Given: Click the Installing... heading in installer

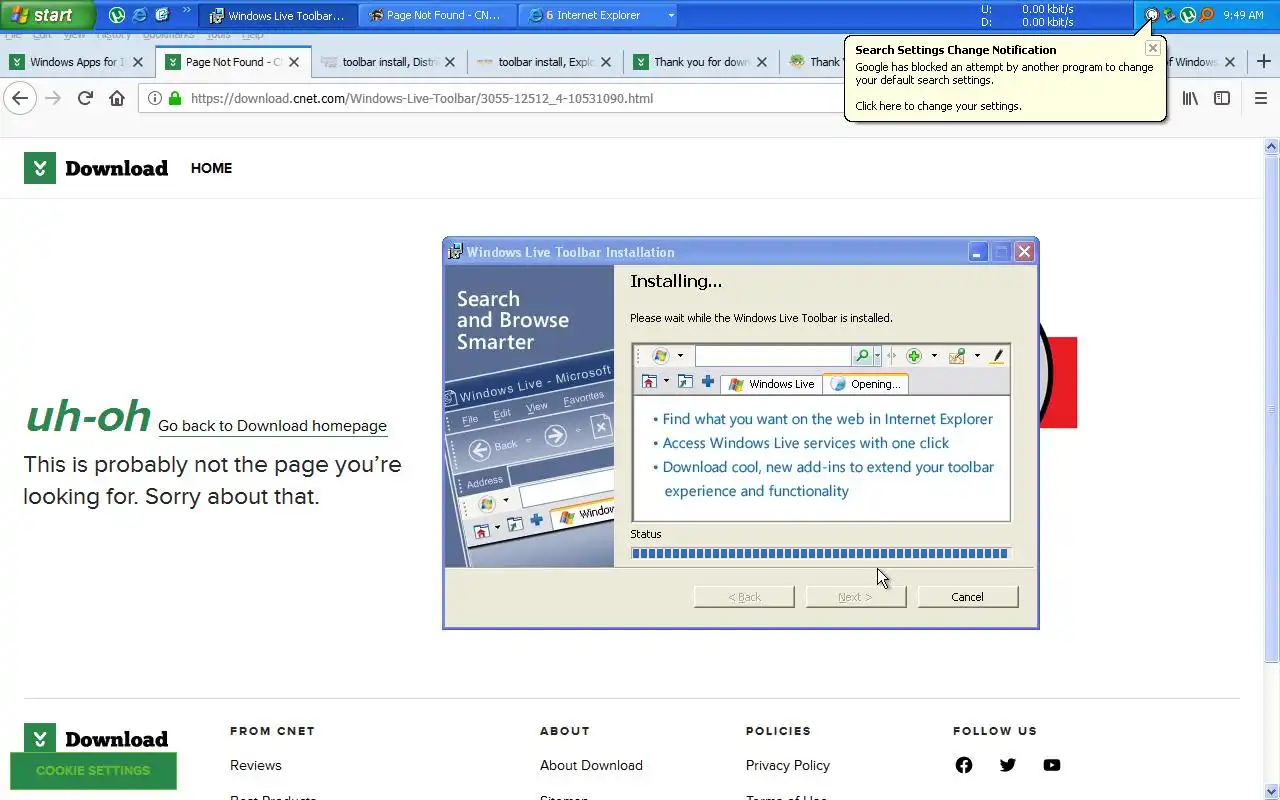Looking at the screenshot, I should tap(676, 282).
